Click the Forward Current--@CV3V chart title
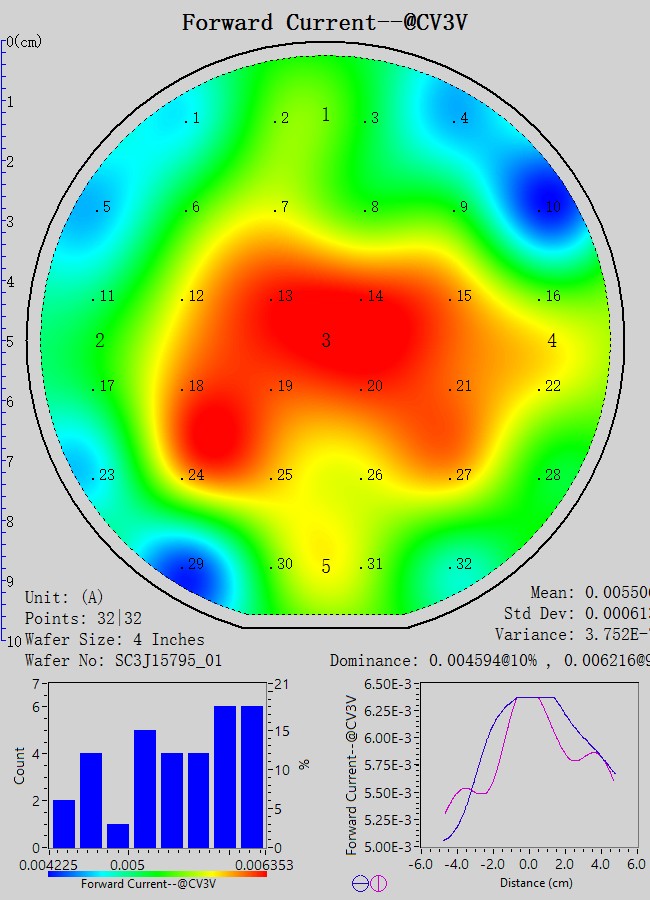The height and width of the screenshot is (900, 650). click(x=325, y=22)
